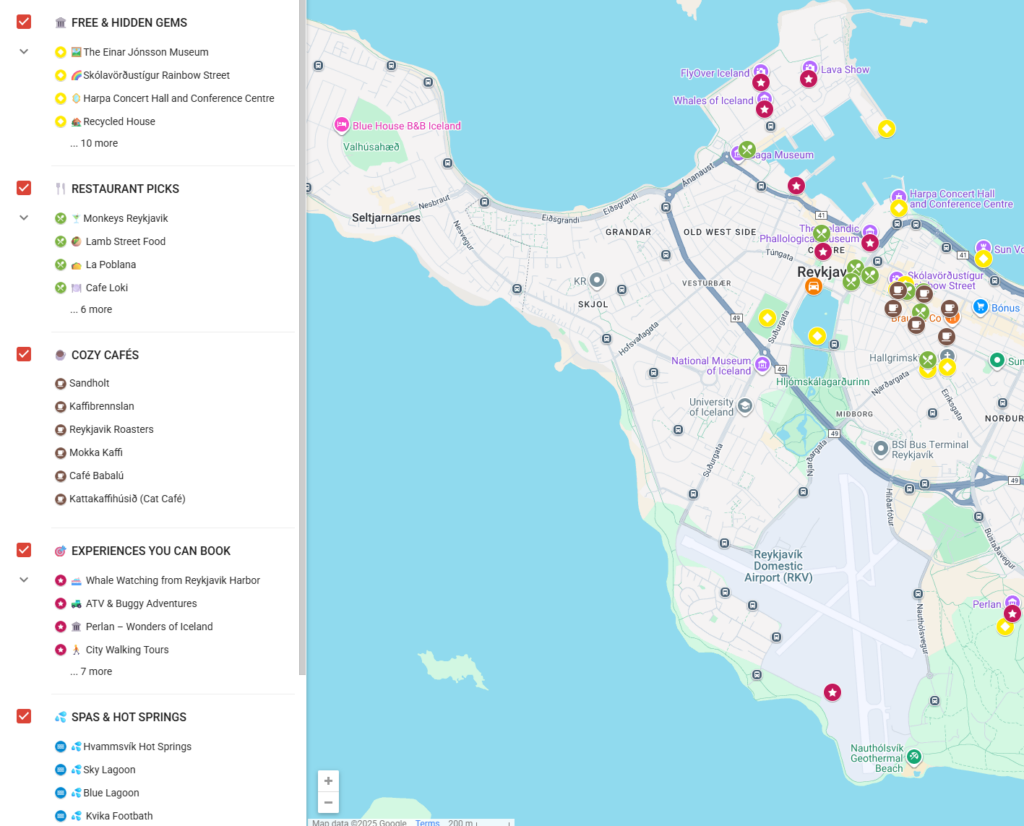
Task: Toggle the Restaurant Picks layer checkbox
Action: 24,188
